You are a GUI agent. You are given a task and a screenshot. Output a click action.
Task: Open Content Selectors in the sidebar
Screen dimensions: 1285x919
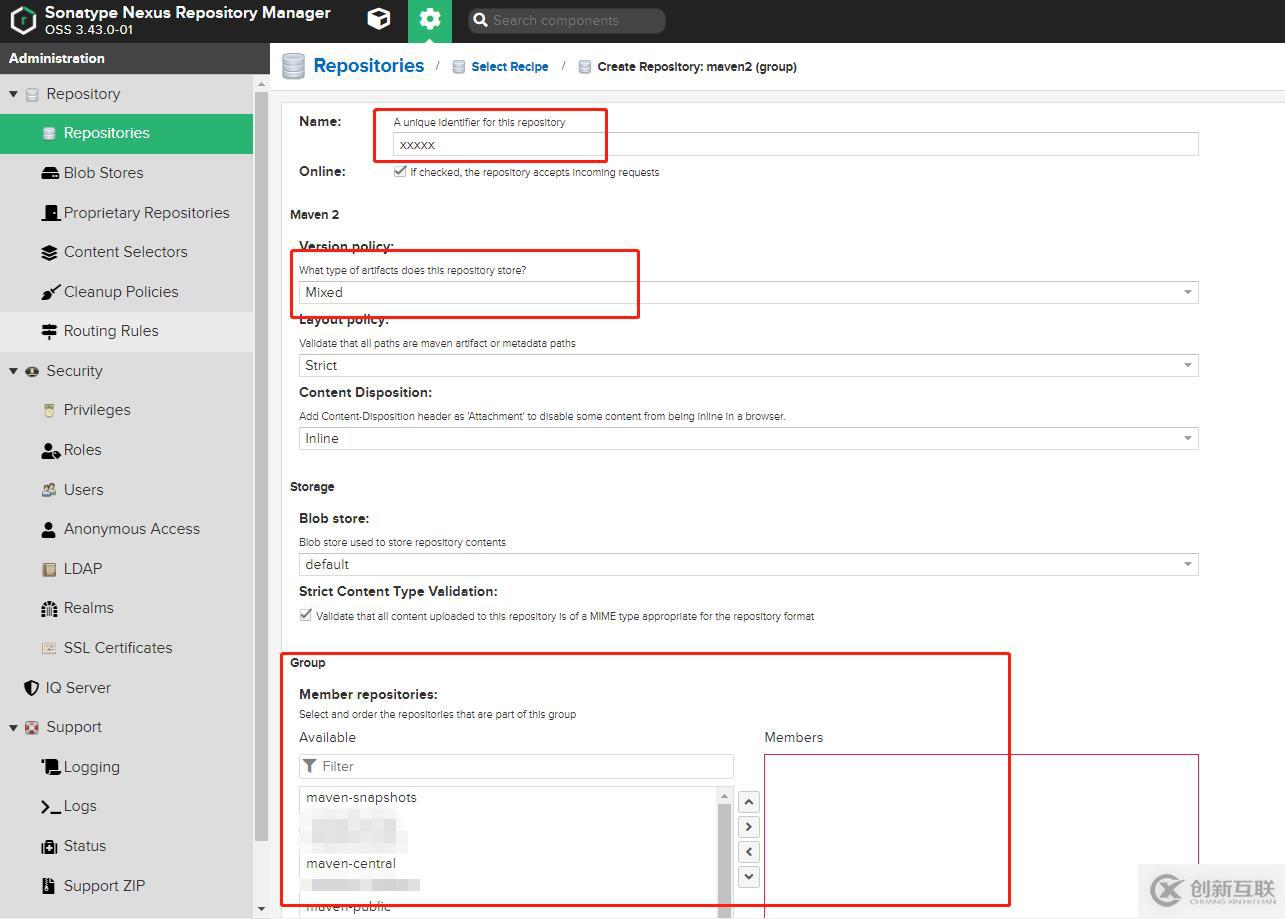click(126, 252)
